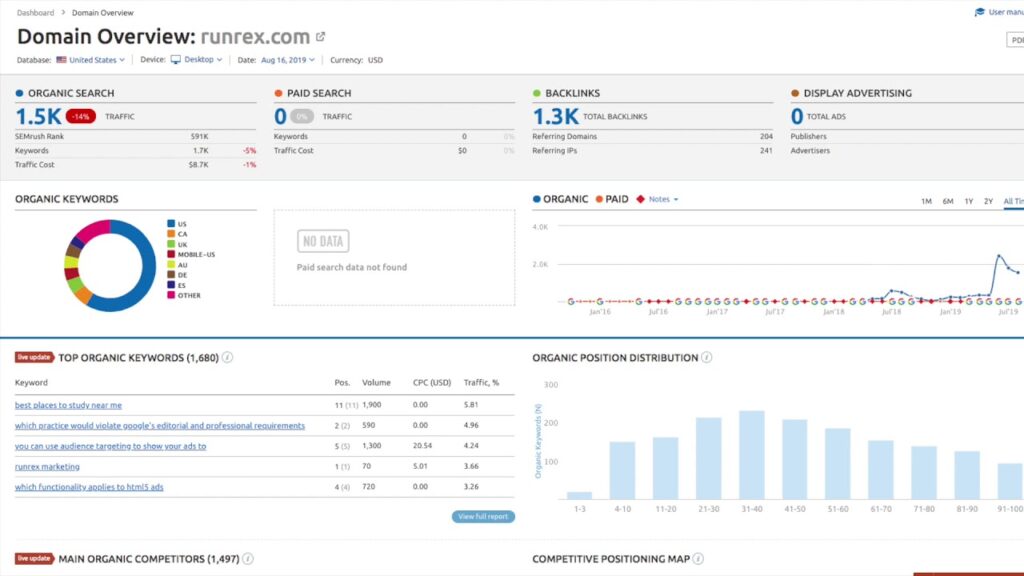Click the Pos. column header
This screenshot has height=576, width=1024.
(x=342, y=383)
